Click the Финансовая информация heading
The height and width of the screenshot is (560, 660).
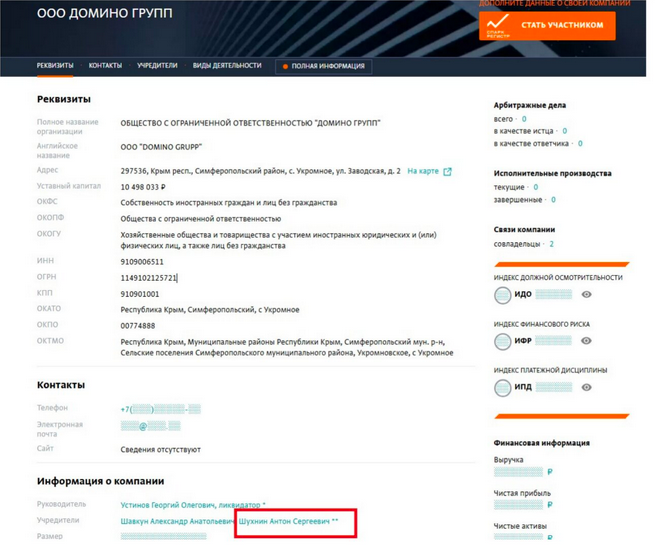(541, 443)
